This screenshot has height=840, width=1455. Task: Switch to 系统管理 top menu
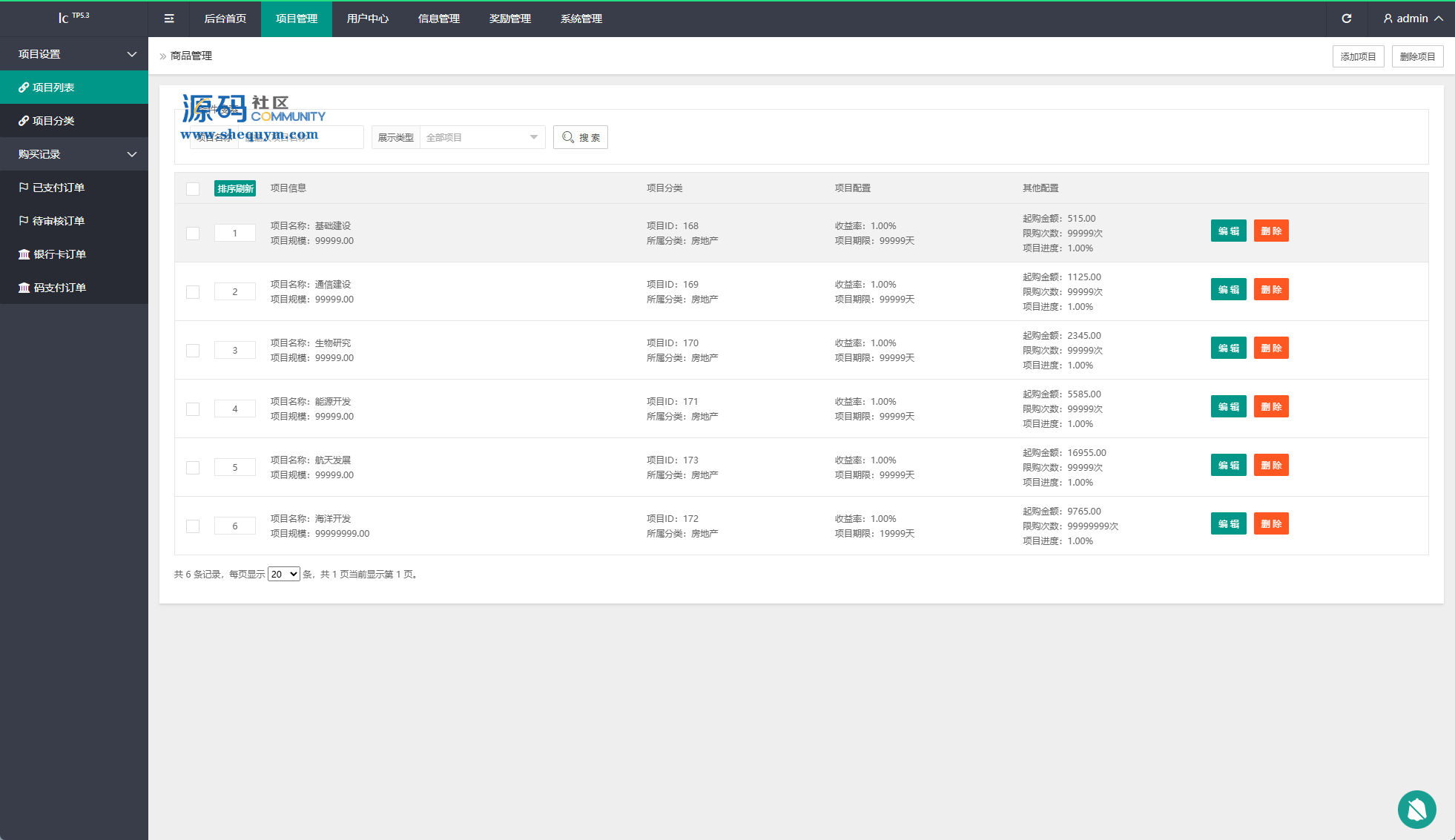tap(581, 19)
